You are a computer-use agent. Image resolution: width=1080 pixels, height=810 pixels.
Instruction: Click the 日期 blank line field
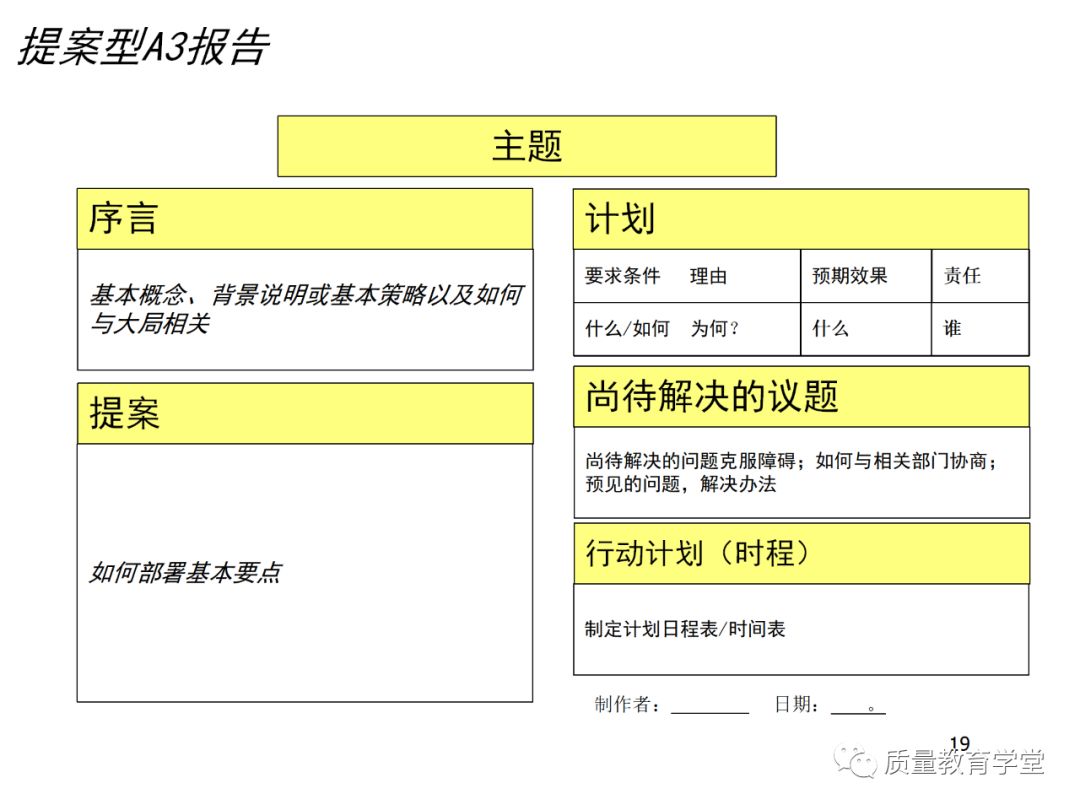tap(858, 705)
